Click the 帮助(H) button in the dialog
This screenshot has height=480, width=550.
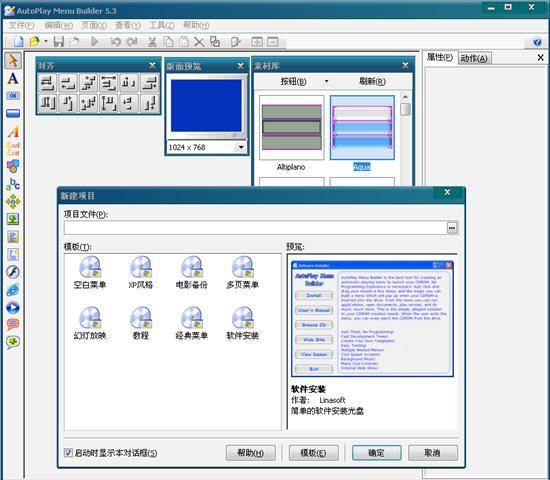coord(250,453)
